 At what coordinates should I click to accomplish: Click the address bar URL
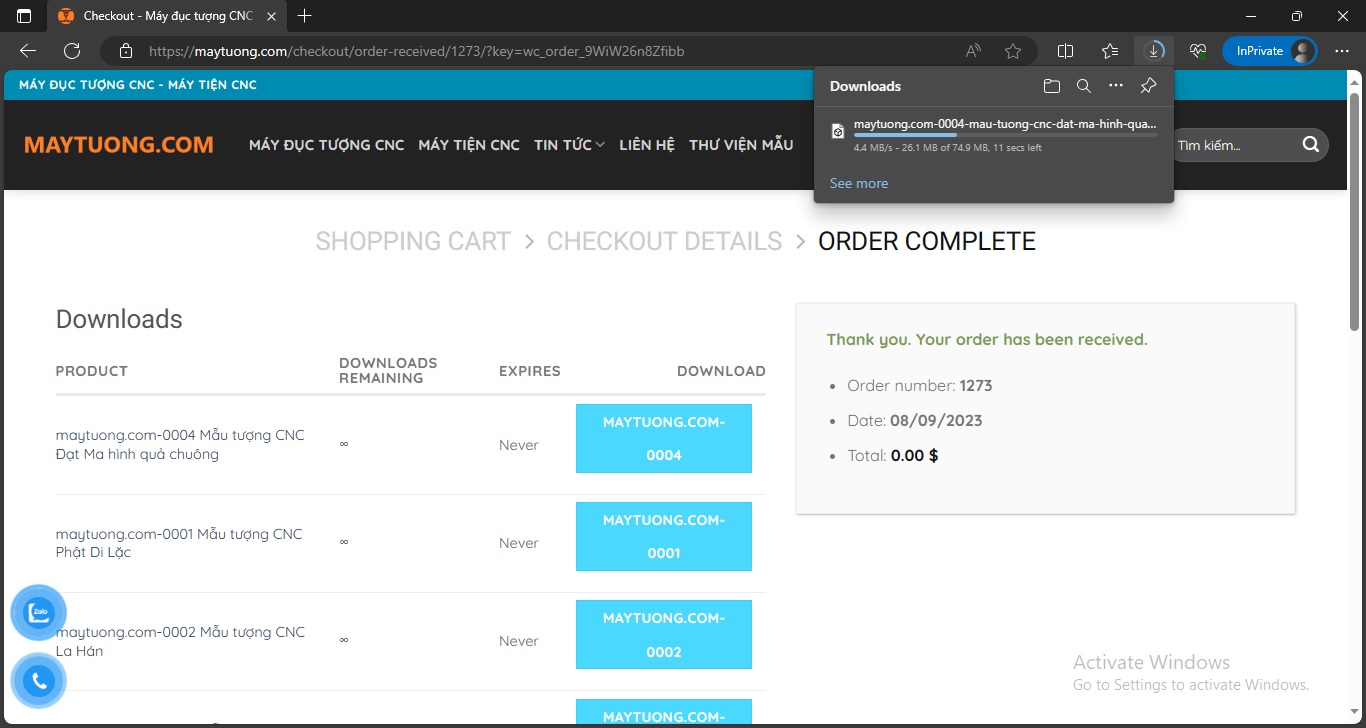417,51
